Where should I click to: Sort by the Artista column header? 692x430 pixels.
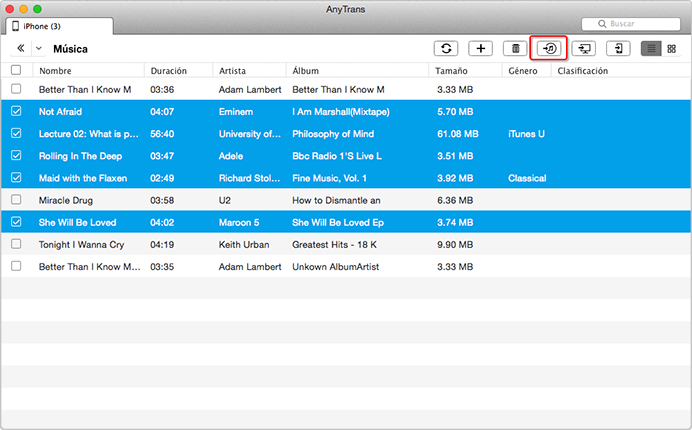[232, 71]
